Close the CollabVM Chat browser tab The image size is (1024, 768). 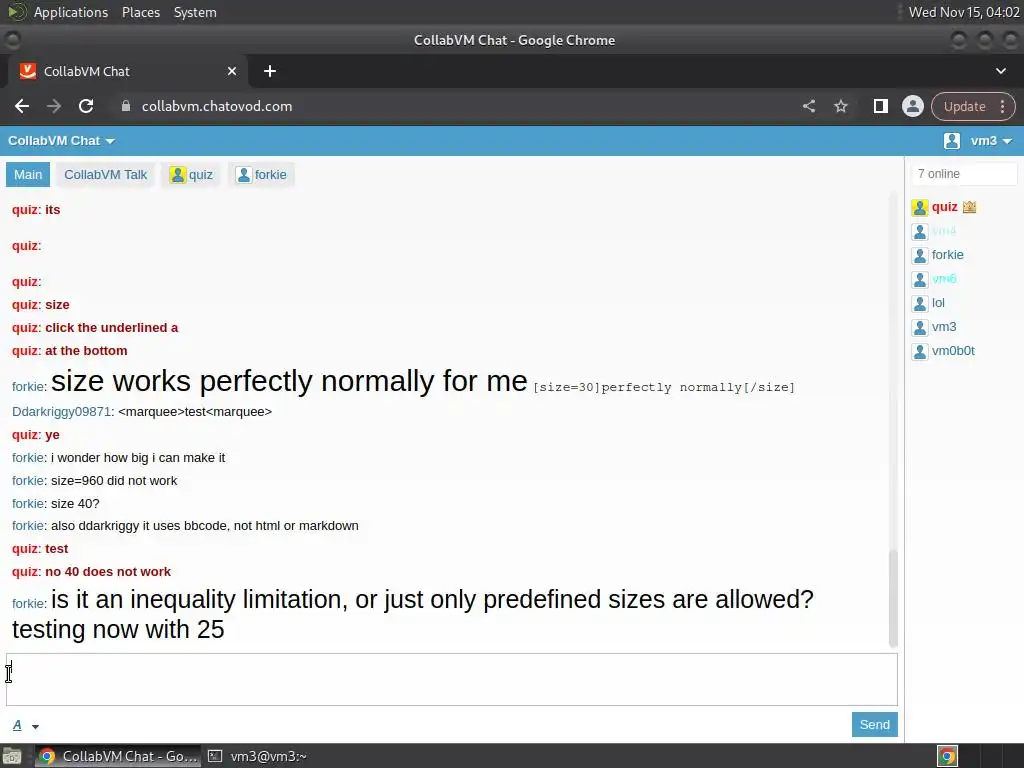tap(232, 71)
